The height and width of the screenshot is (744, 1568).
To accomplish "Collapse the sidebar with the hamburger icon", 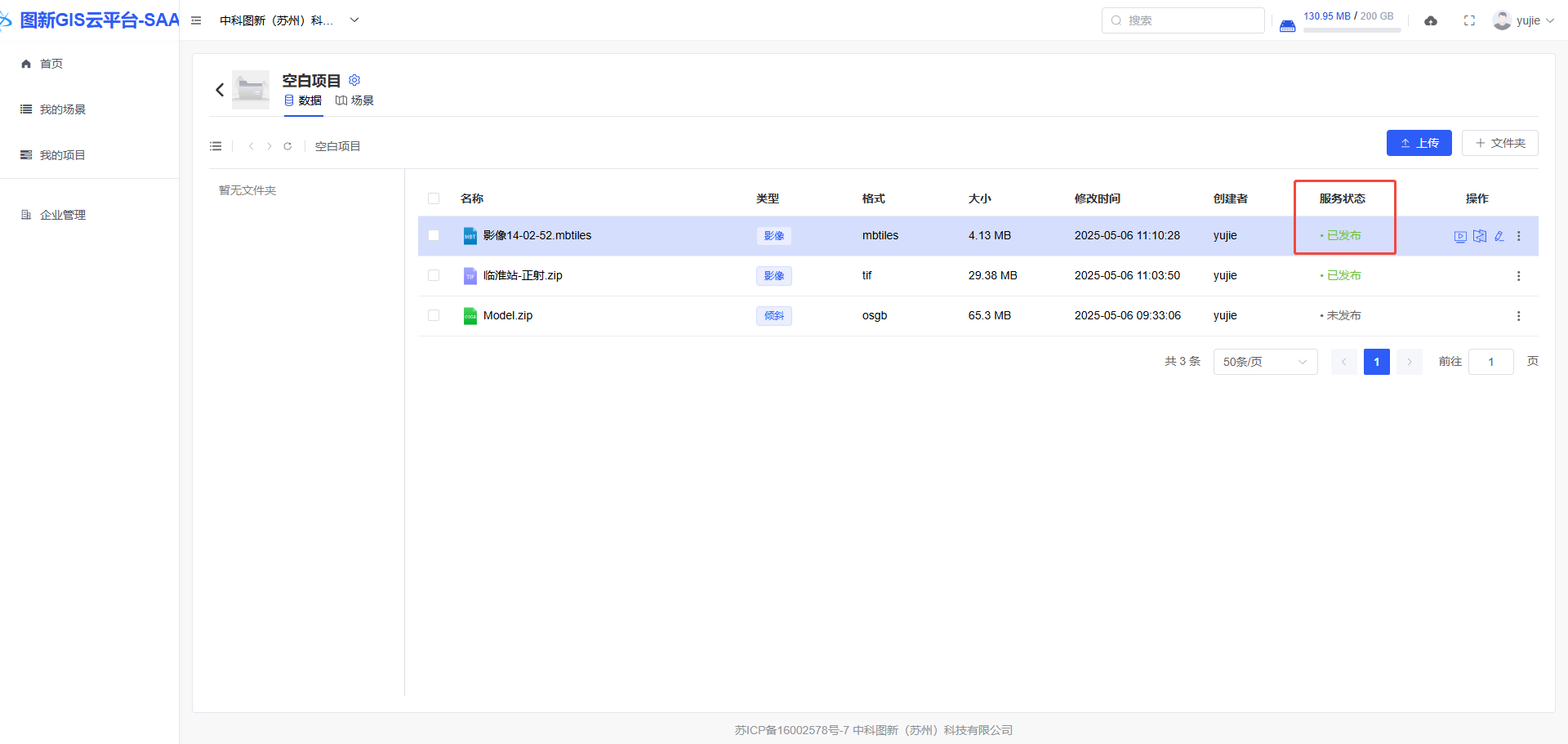I will coord(196,20).
